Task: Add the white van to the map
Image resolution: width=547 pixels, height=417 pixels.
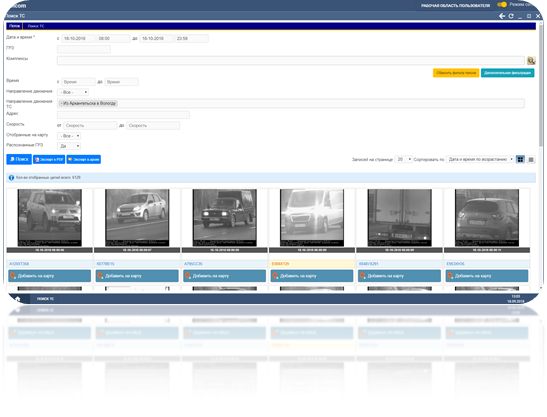Action: [x=312, y=276]
